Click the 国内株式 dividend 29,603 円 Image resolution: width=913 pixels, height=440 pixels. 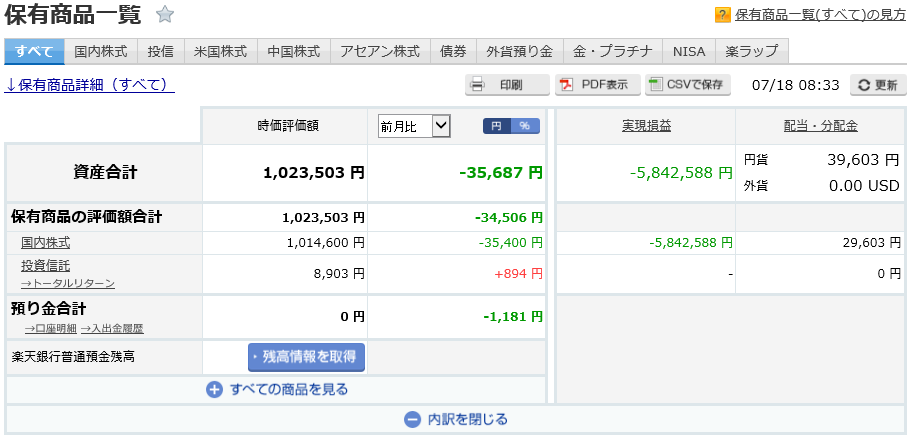pos(872,243)
